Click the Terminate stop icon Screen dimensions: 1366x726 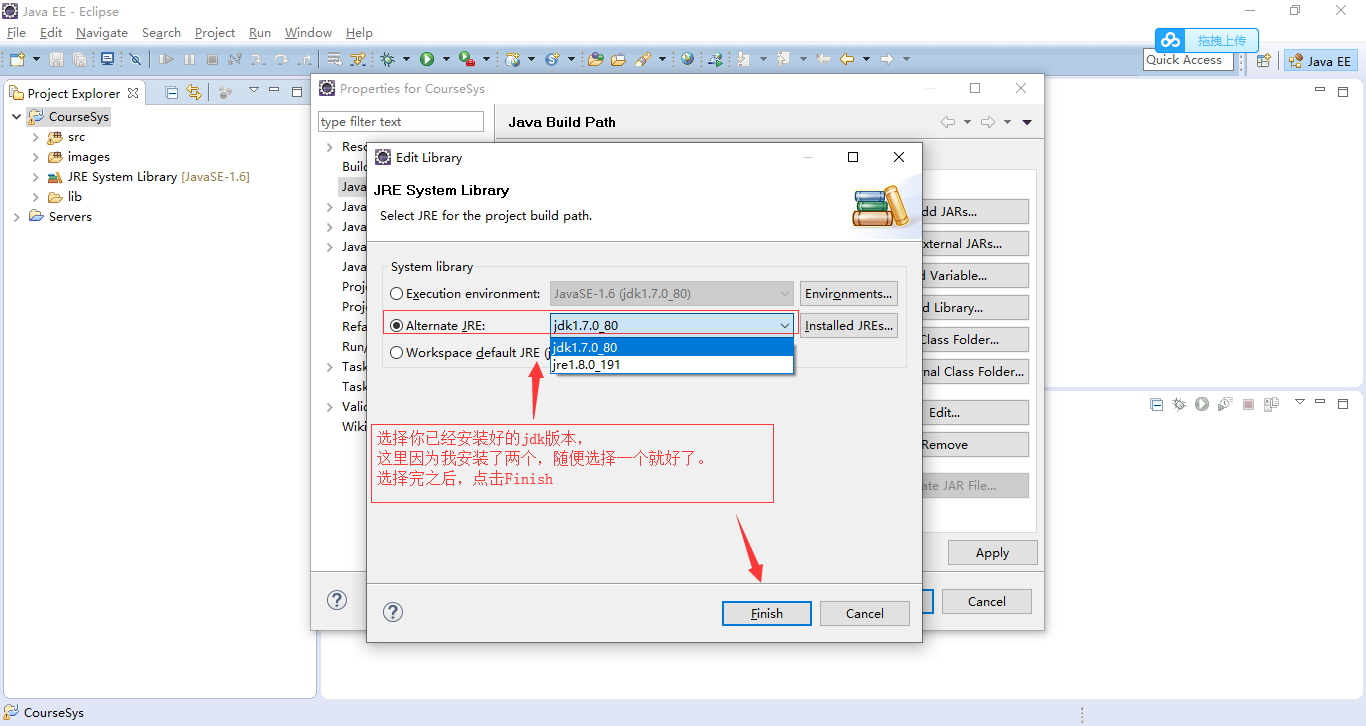click(212, 59)
